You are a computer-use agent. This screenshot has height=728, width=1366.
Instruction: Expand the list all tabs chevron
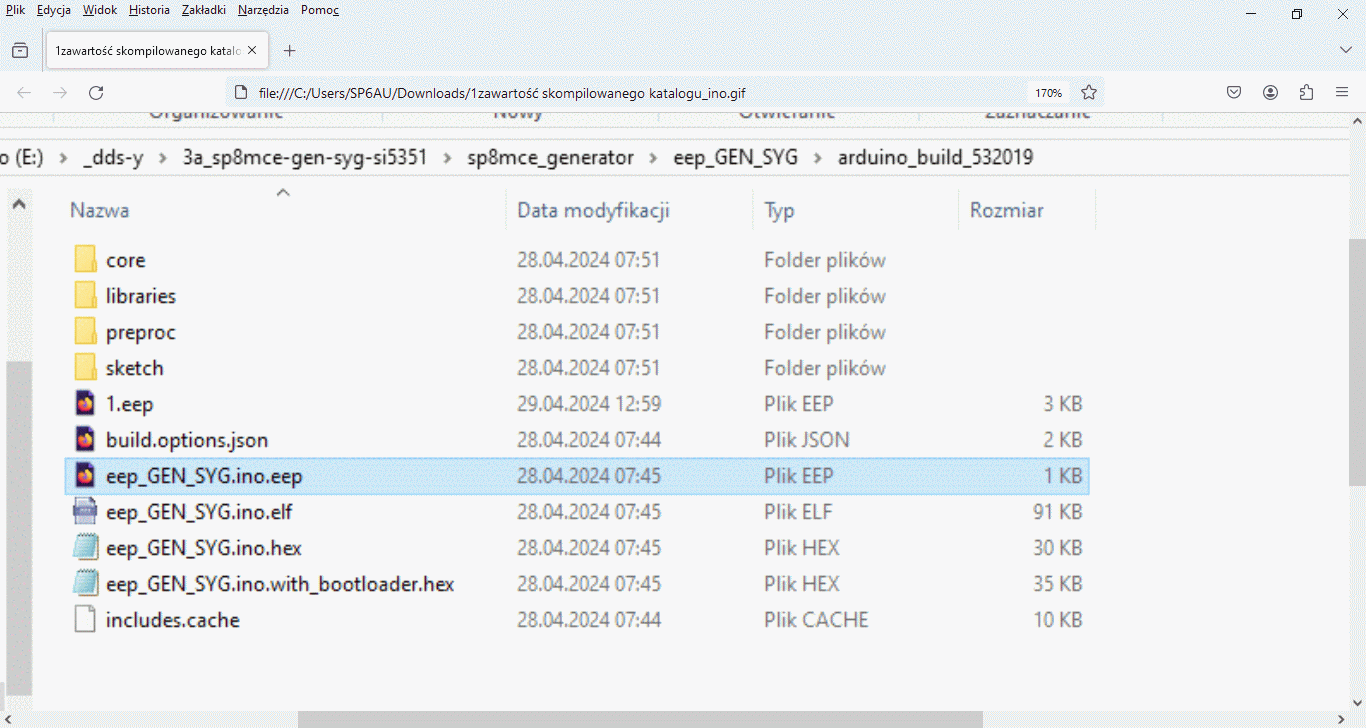pyautogui.click(x=1345, y=50)
